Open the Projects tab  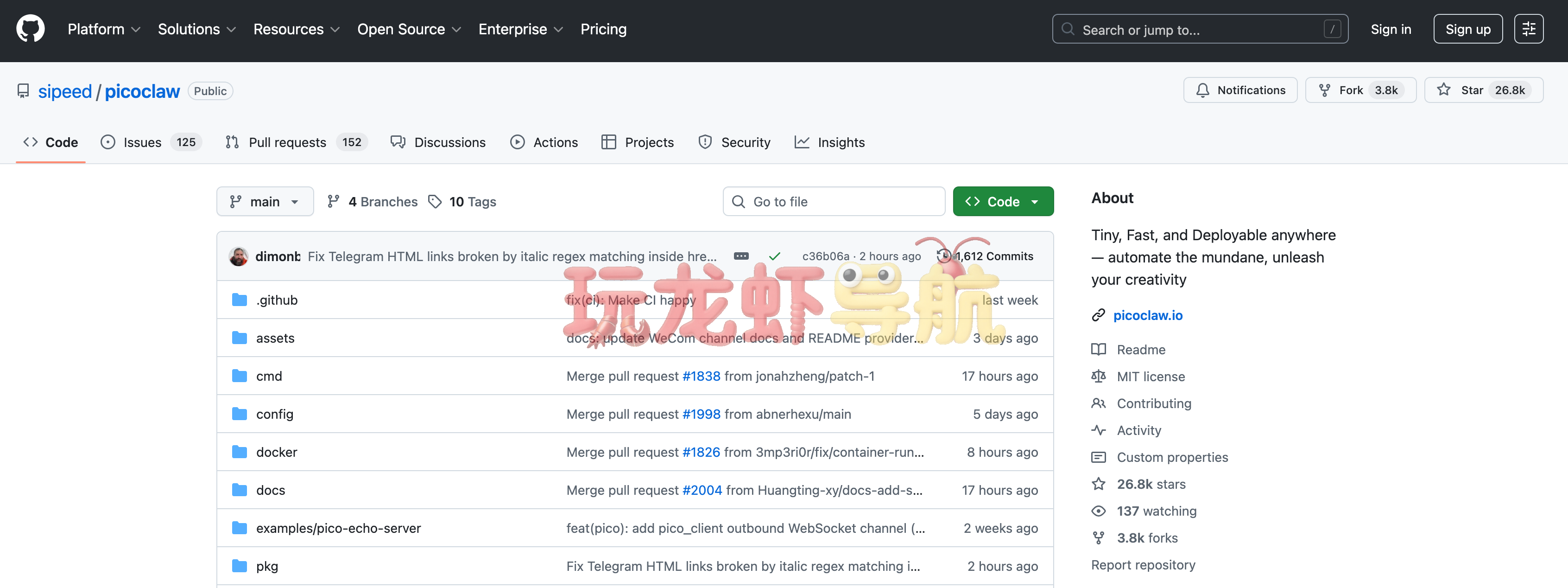click(637, 142)
